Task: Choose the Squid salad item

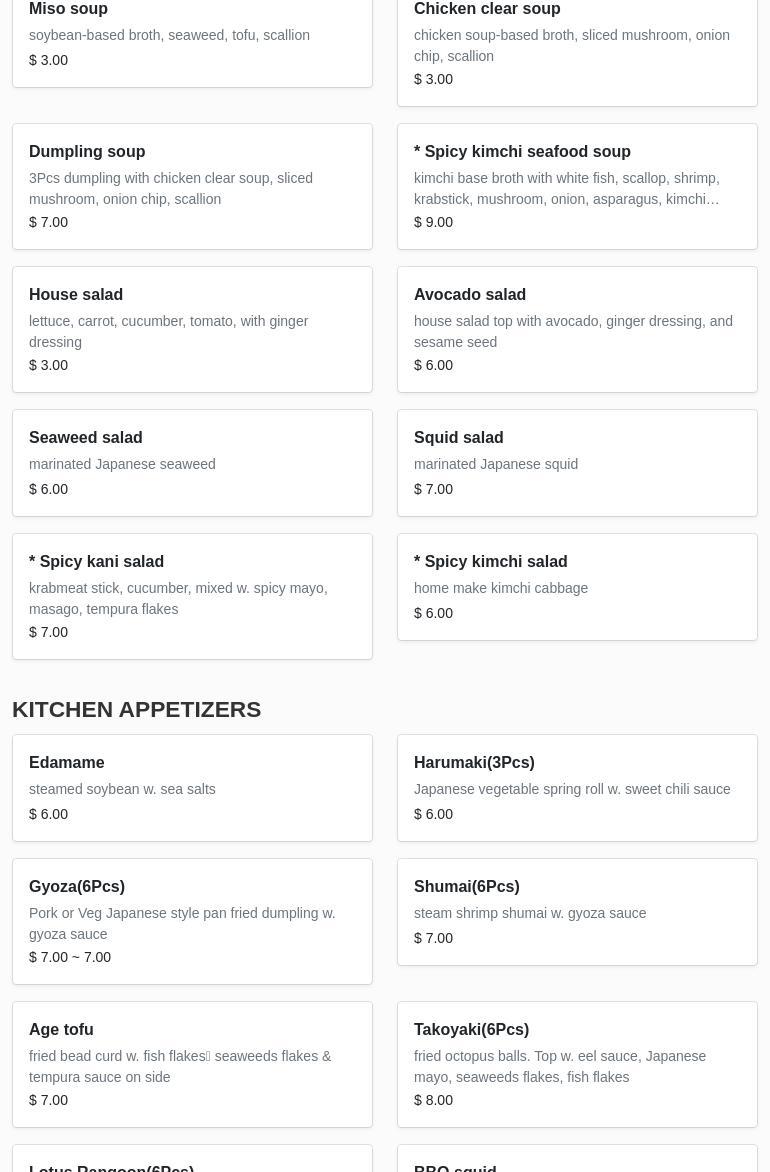Action: (577, 462)
